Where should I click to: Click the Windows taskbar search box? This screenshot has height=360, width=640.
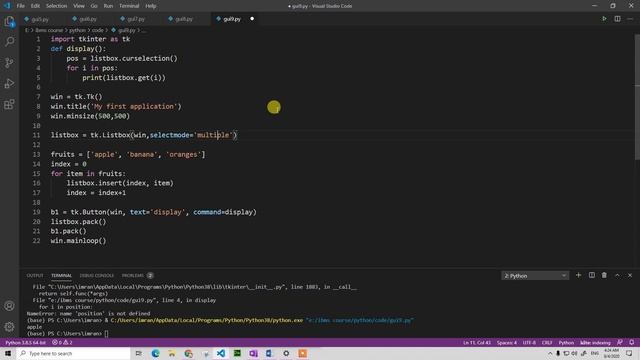(x=73, y=353)
